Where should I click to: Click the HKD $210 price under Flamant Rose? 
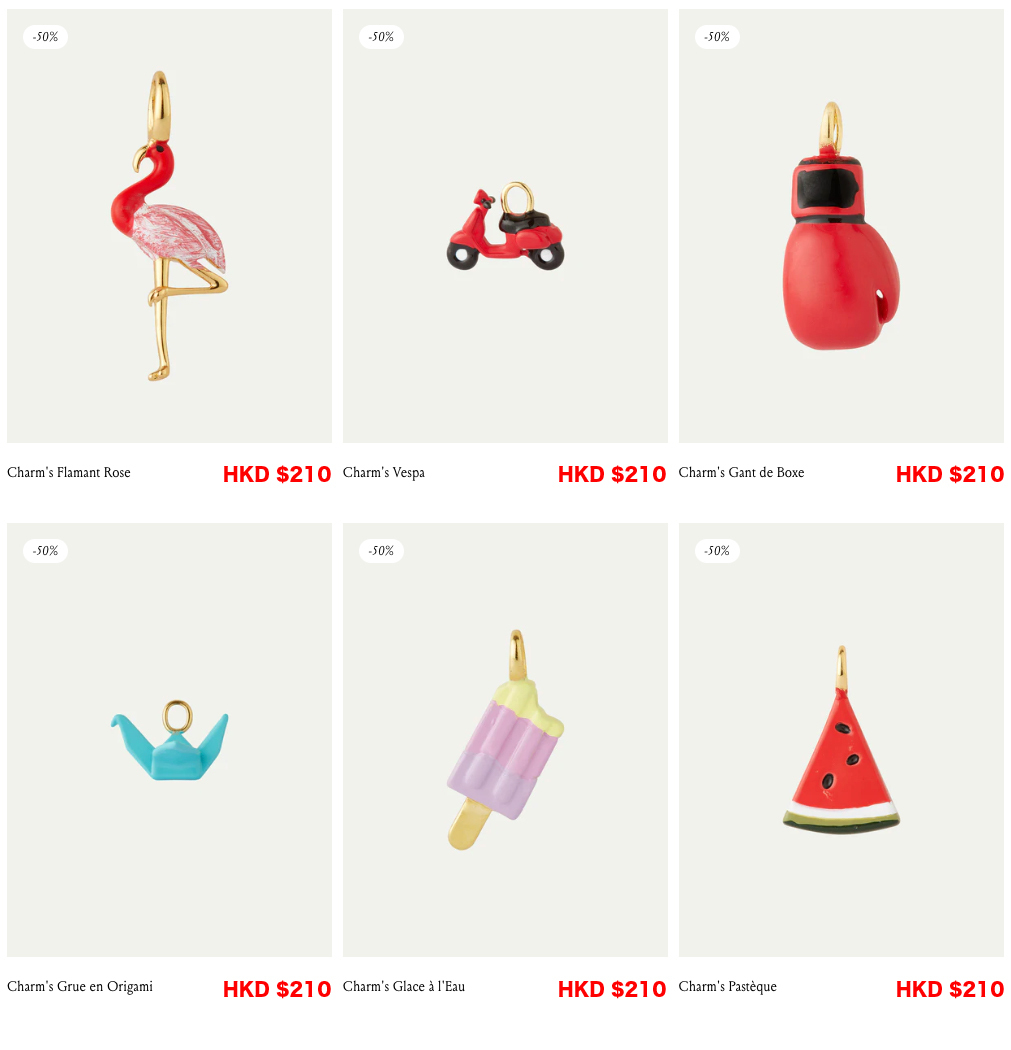click(277, 475)
